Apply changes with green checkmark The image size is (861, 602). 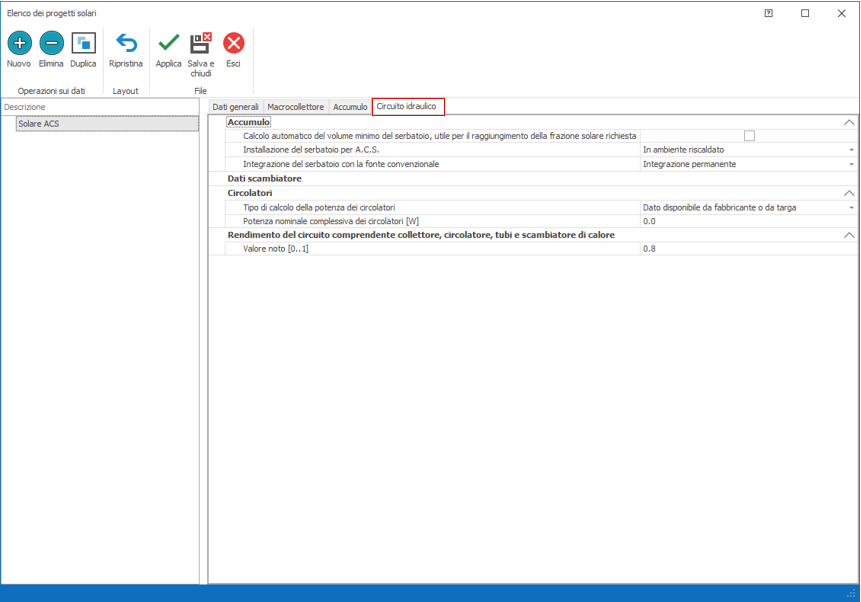pos(169,43)
